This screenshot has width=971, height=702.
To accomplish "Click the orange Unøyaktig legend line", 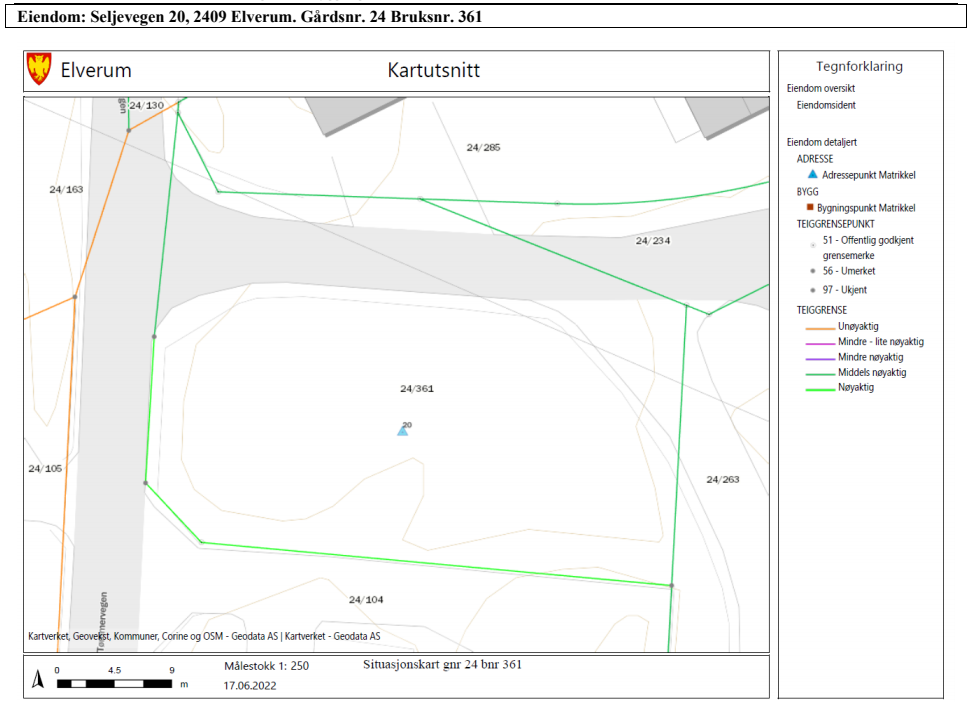I will (x=820, y=328).
